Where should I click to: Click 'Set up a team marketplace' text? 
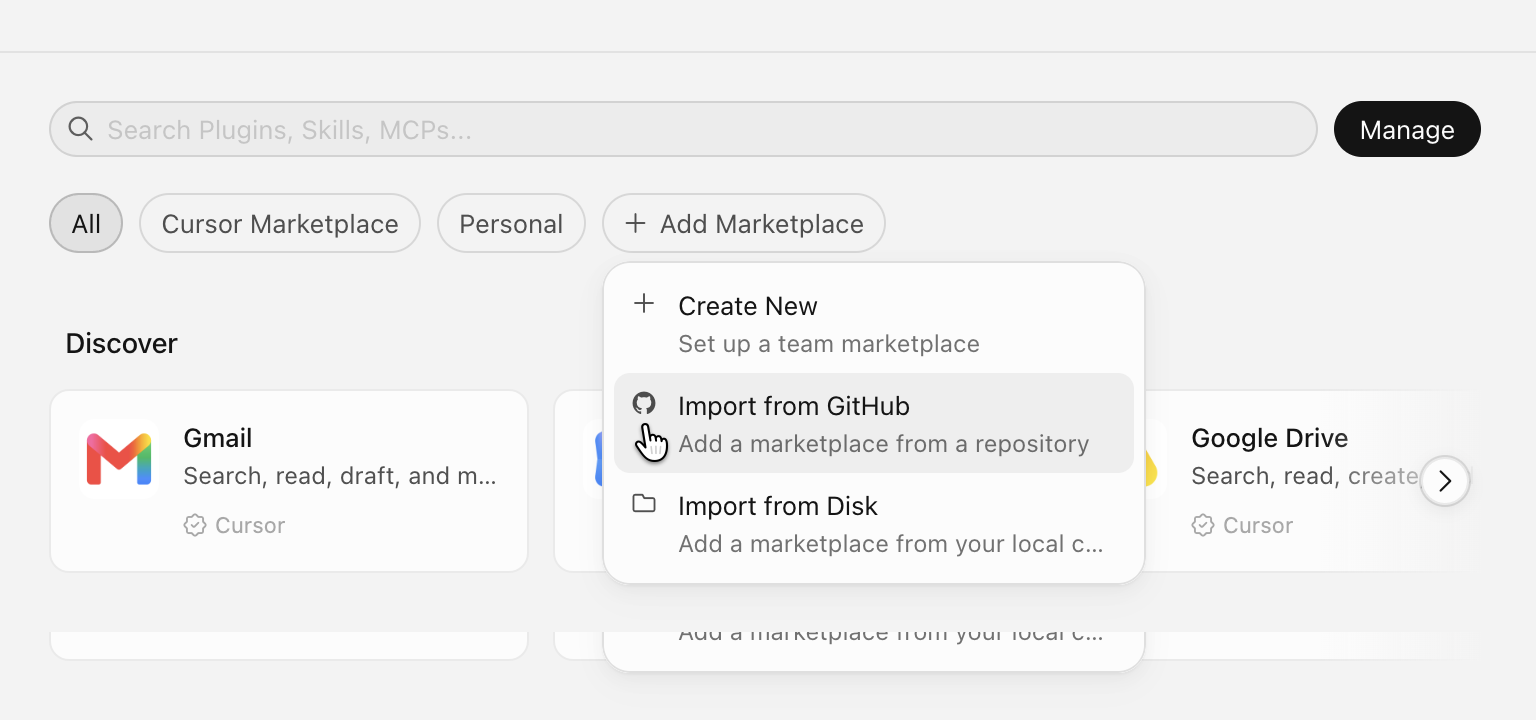coord(829,344)
